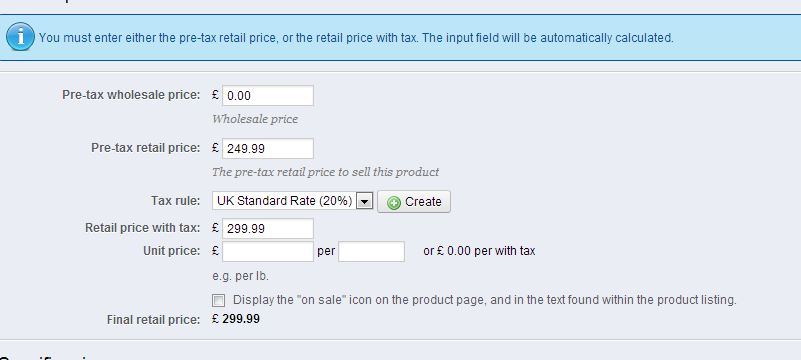Click the "Pre-tax retail price:" label
Image resolution: width=801 pixels, height=360 pixels.
click(146, 148)
